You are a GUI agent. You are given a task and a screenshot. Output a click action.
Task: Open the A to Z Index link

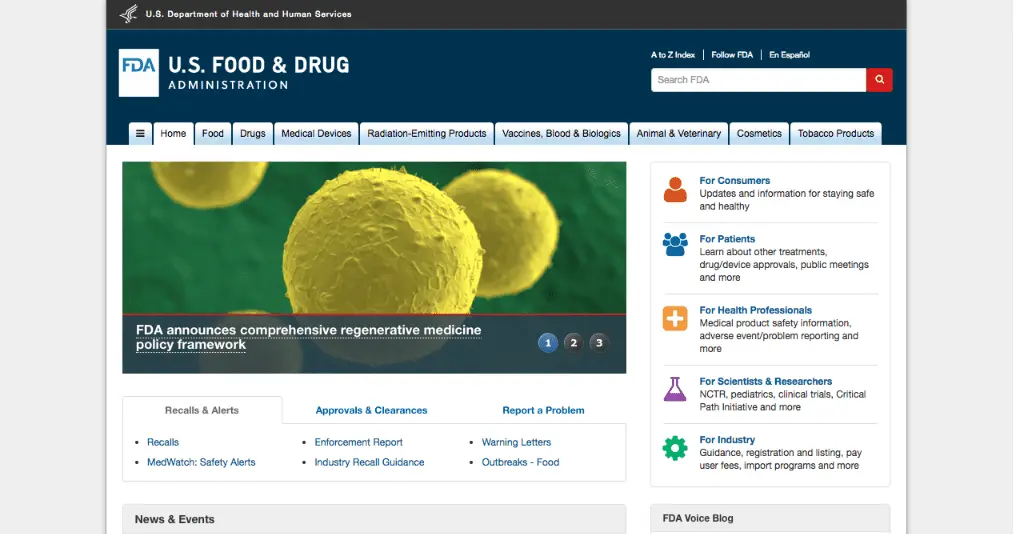pos(673,55)
